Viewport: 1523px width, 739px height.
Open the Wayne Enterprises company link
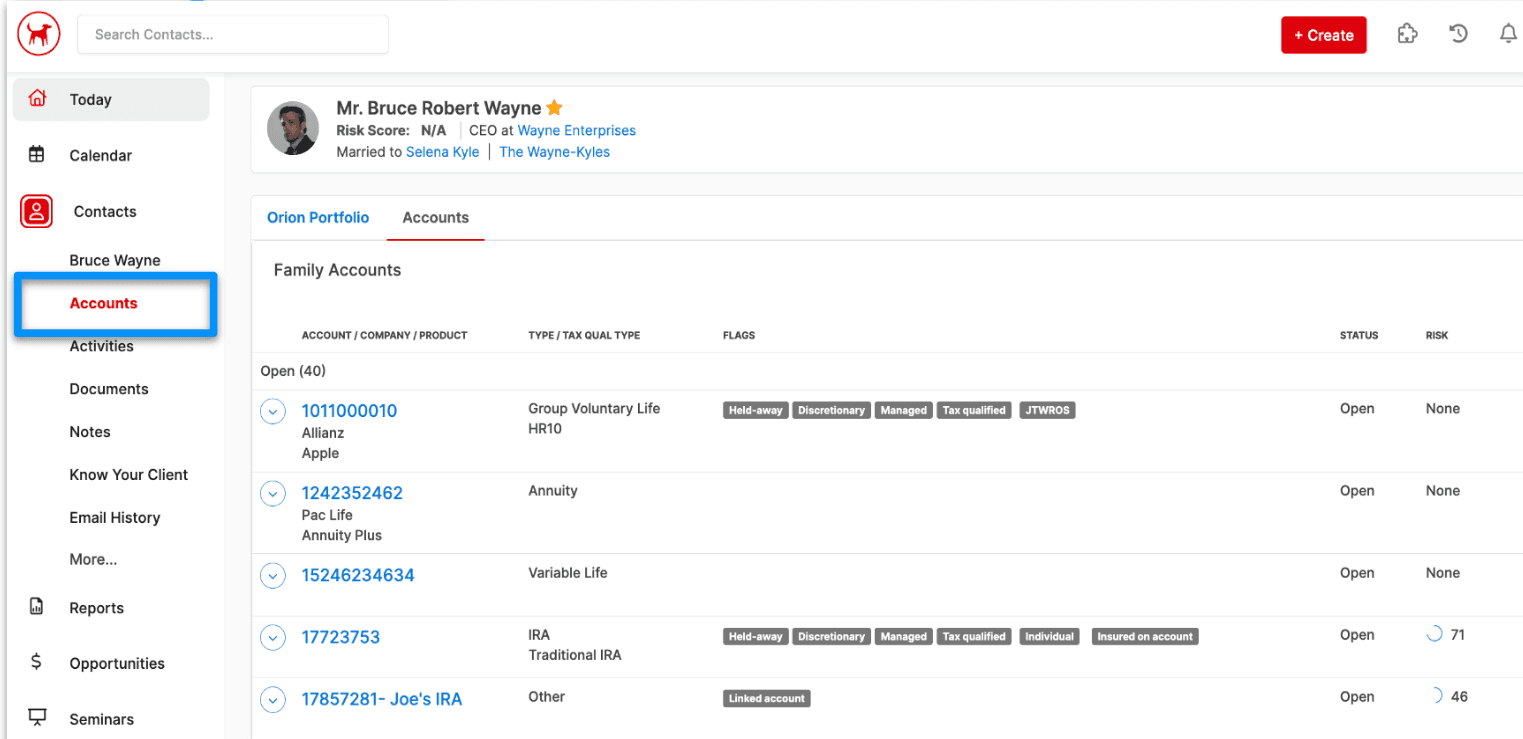tap(577, 130)
